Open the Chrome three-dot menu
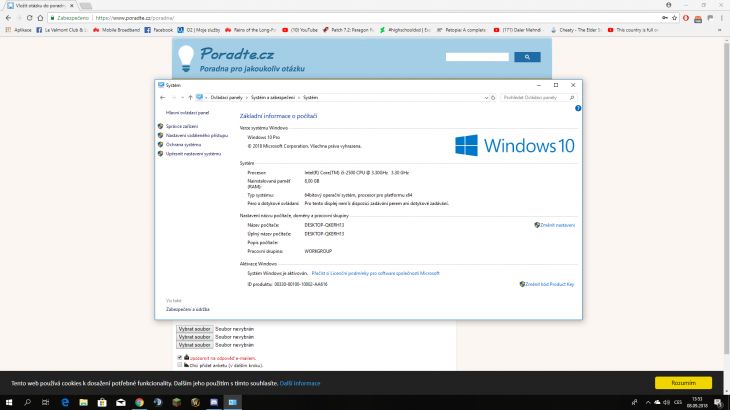Image resolution: width=730 pixels, height=410 pixels. [722, 18]
